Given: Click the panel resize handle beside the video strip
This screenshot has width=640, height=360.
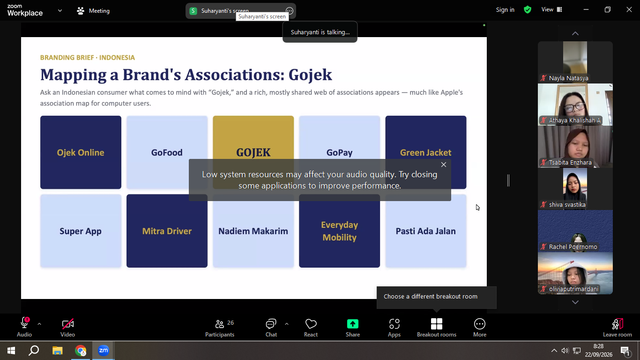Looking at the screenshot, I should point(508,180).
